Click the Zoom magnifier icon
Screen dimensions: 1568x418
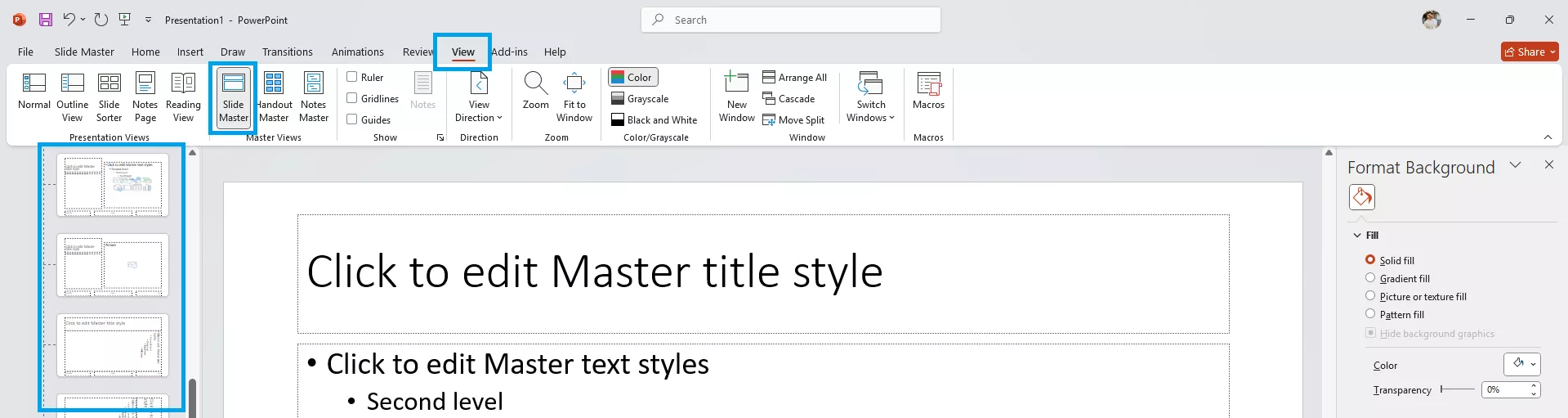(x=535, y=84)
